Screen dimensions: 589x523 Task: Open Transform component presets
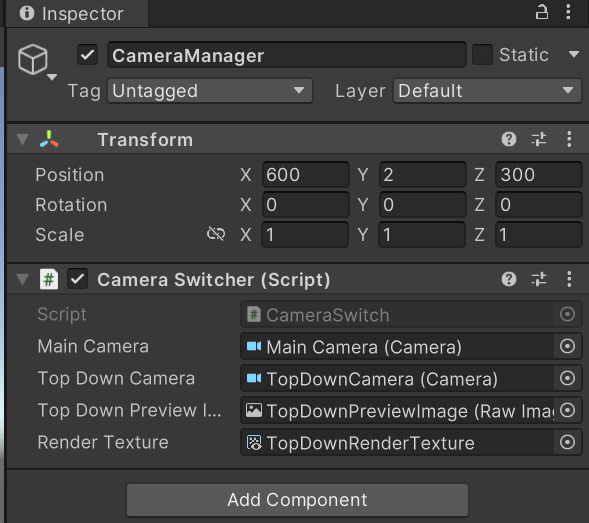pos(539,139)
